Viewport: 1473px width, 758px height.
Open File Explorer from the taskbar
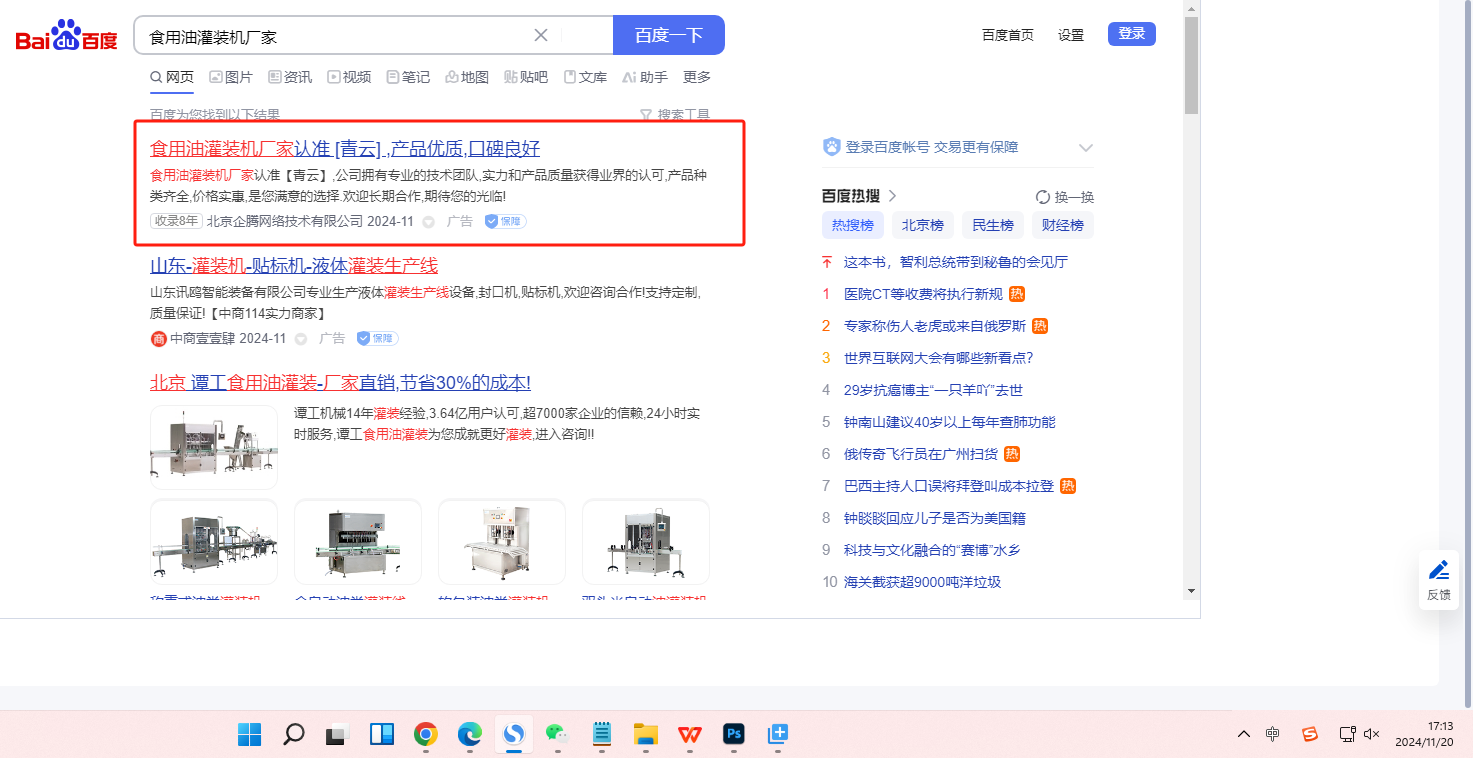pyautogui.click(x=645, y=735)
